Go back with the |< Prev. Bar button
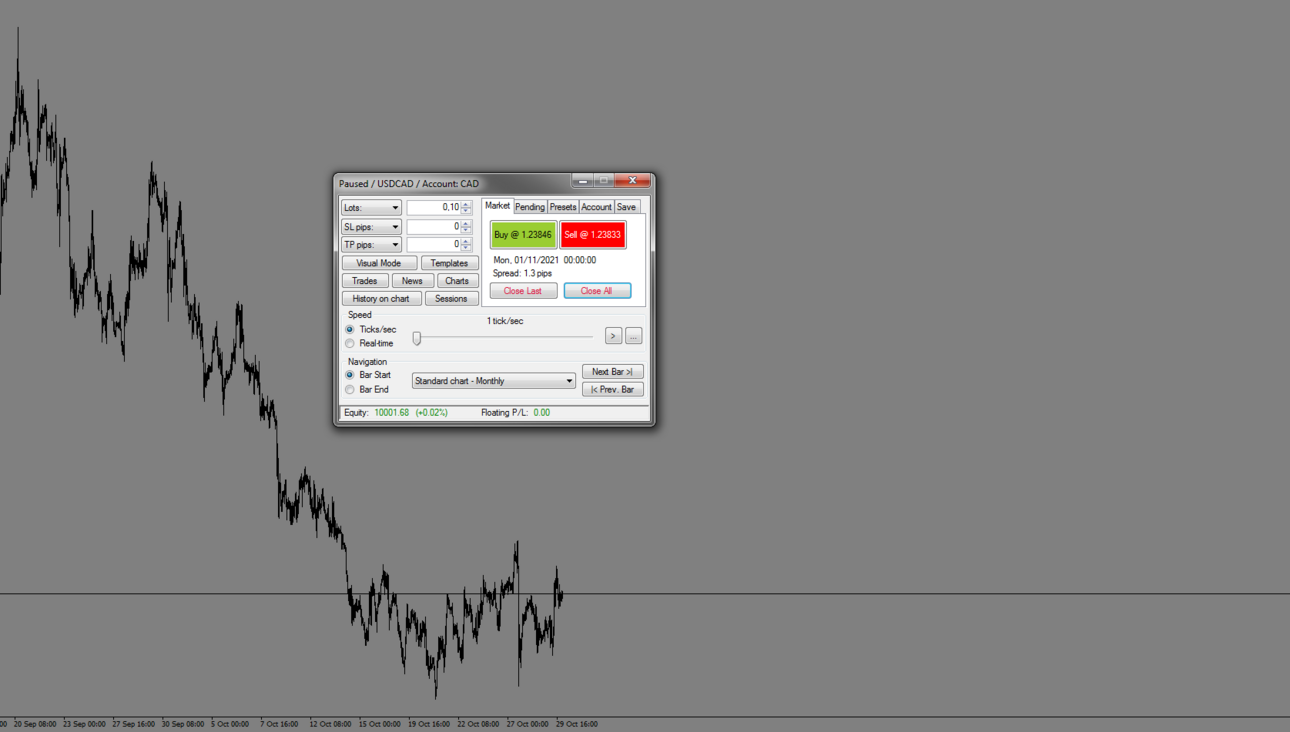The height and width of the screenshot is (732, 1290). (x=613, y=390)
